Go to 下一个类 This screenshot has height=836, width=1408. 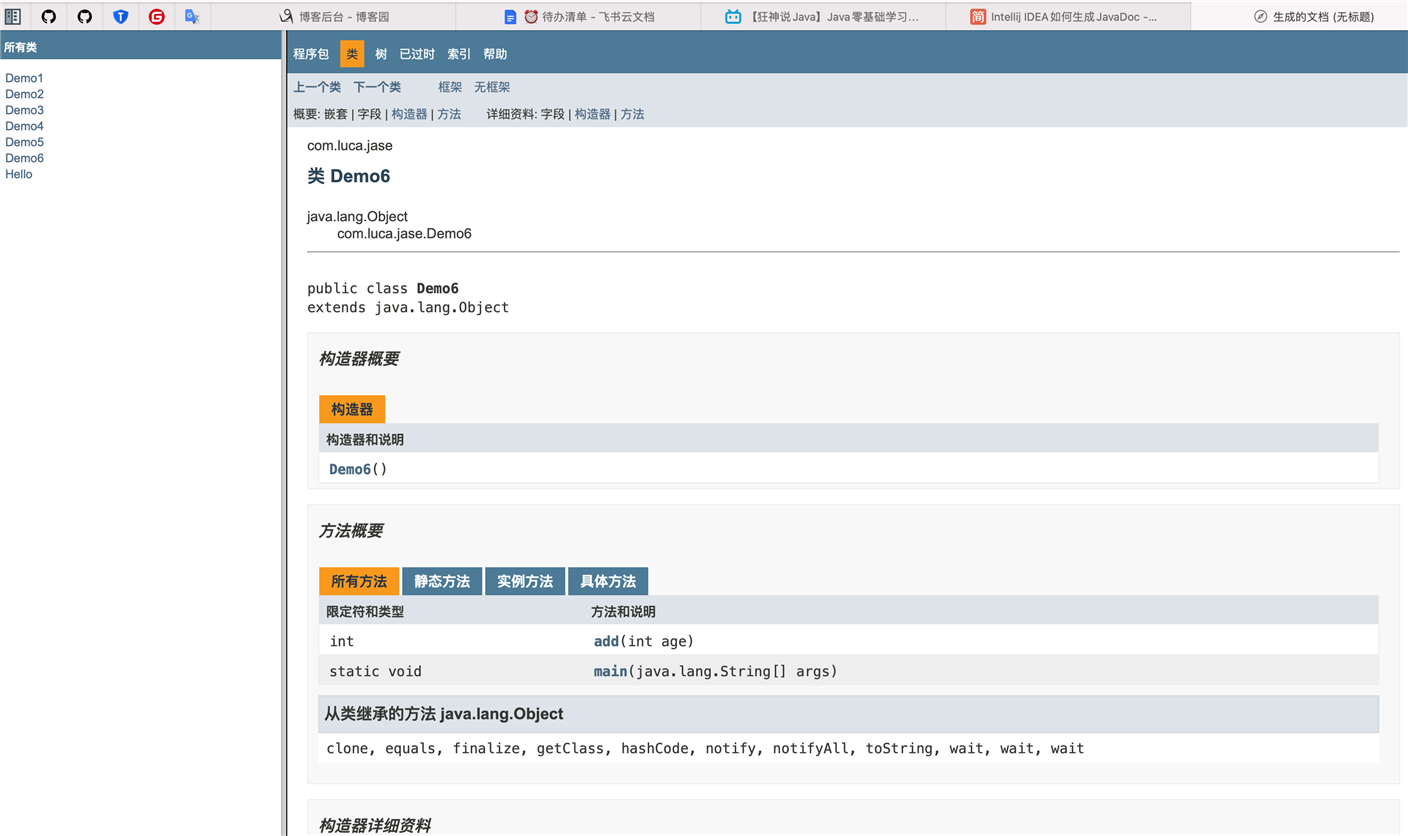[377, 87]
